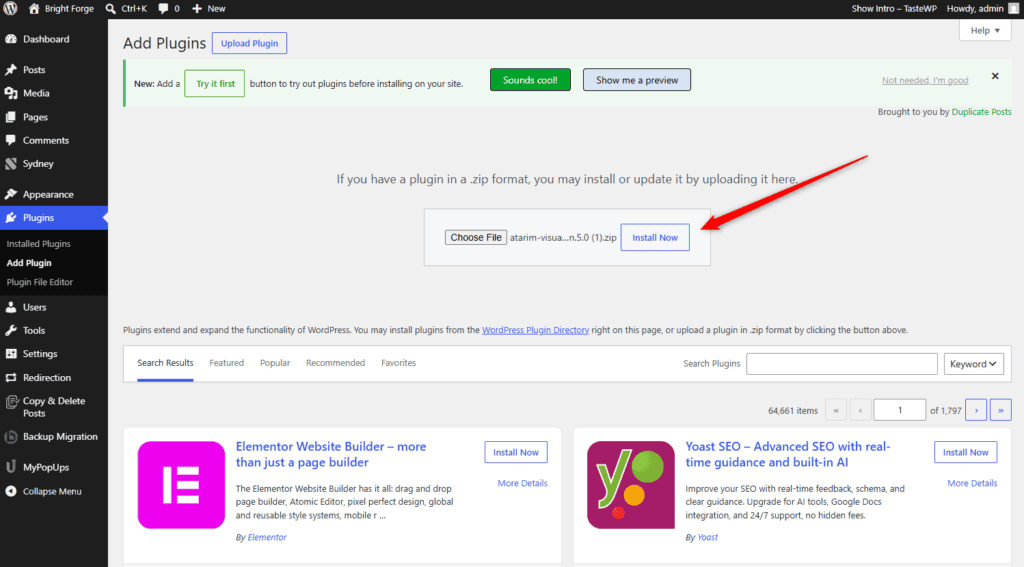The height and width of the screenshot is (567, 1024).
Task: Click the Settings sliders icon
Action: point(11,353)
